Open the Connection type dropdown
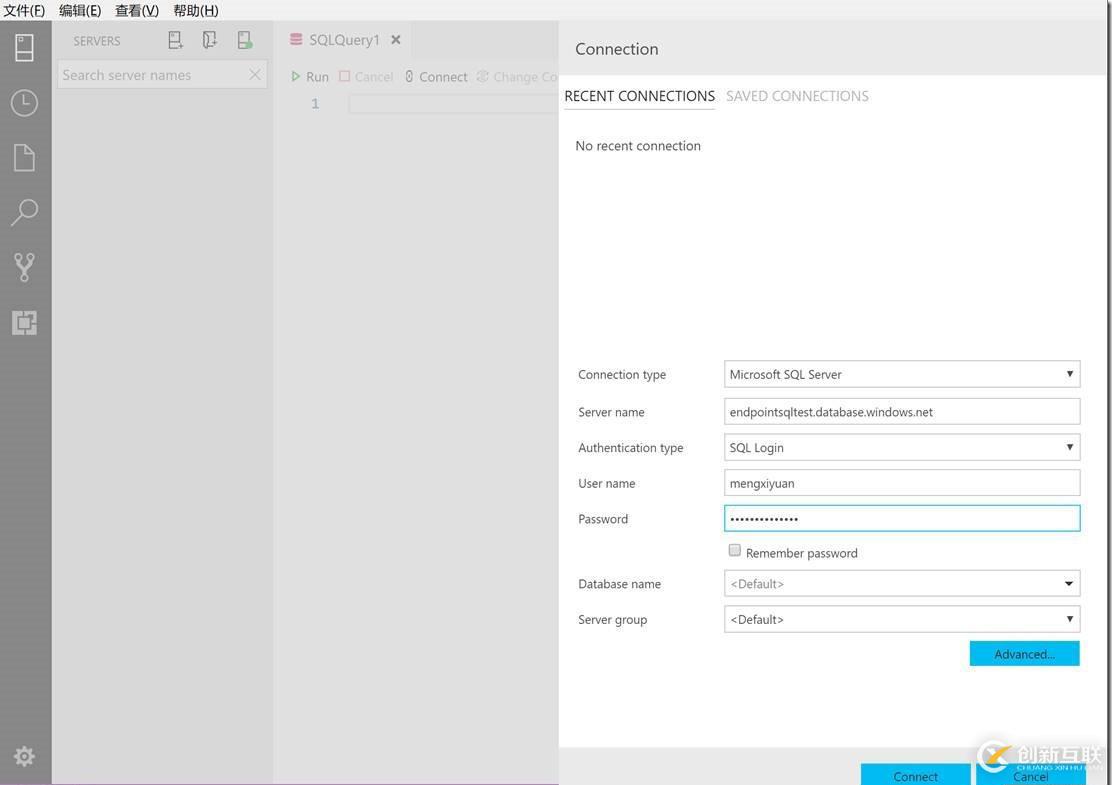The width and height of the screenshot is (1112, 785). coord(902,374)
